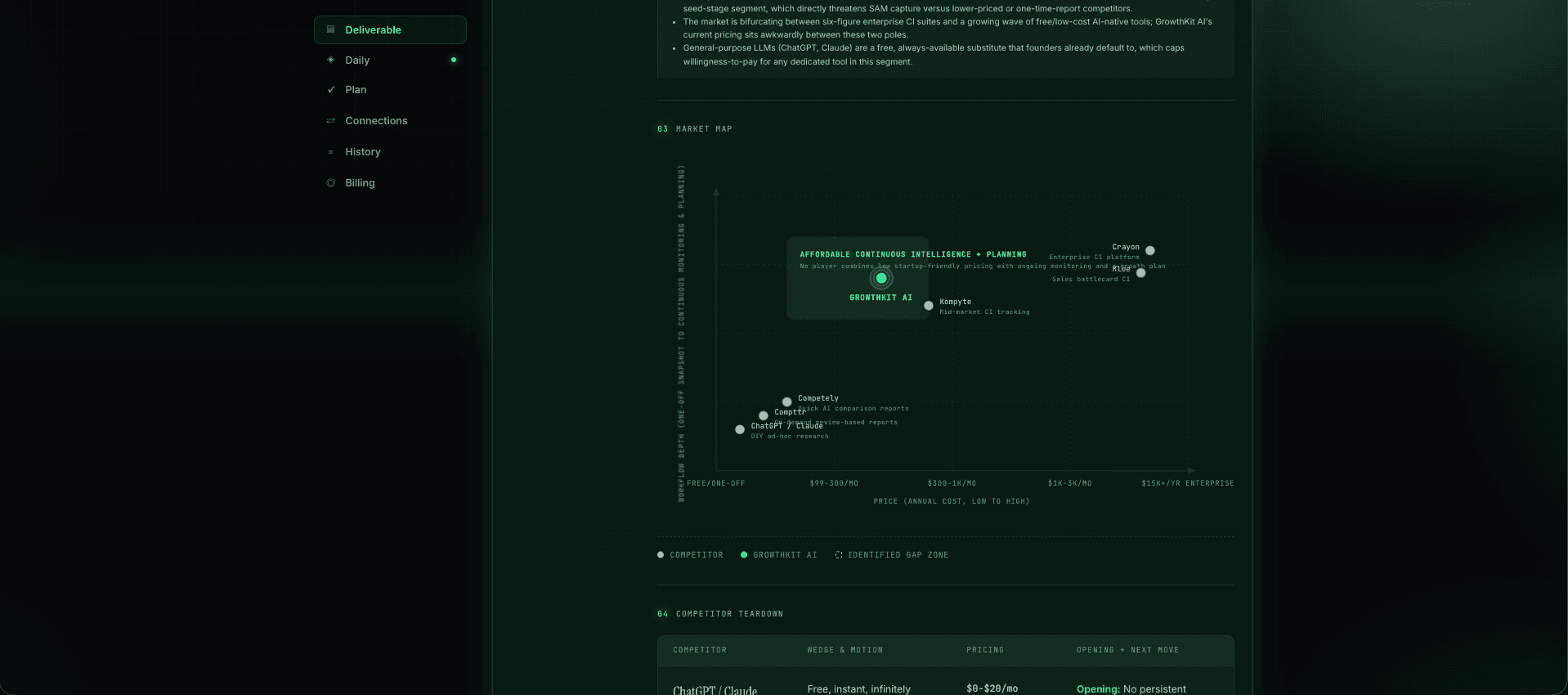The image size is (1568, 695).
Task: Open the Billing page
Action: pyautogui.click(x=390, y=183)
